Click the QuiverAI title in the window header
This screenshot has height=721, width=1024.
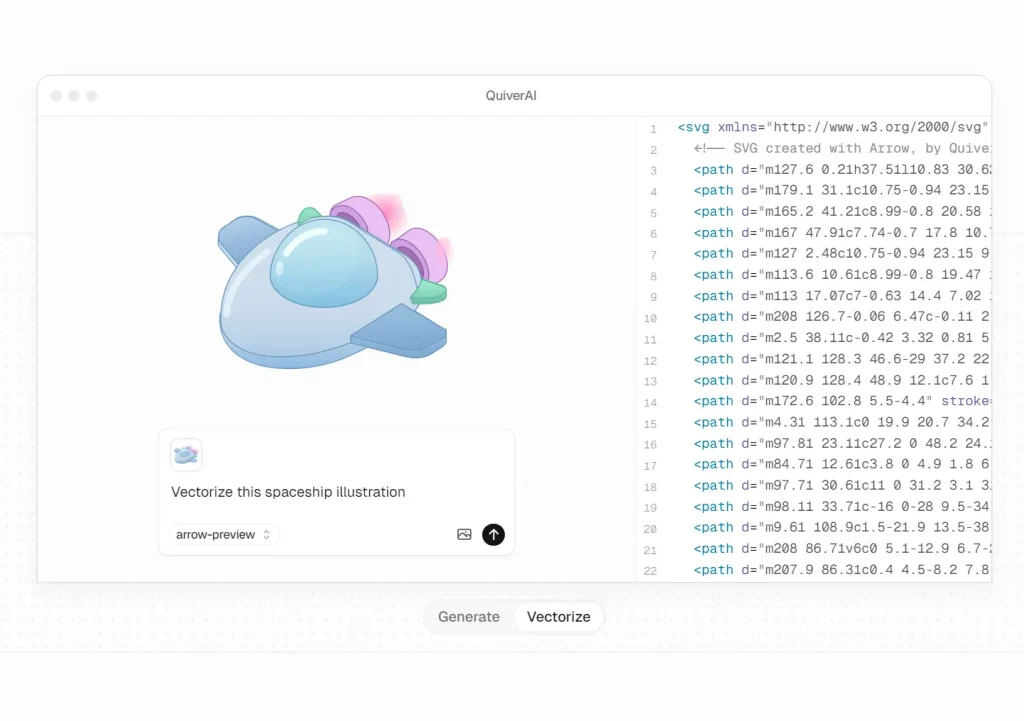pyautogui.click(x=511, y=95)
